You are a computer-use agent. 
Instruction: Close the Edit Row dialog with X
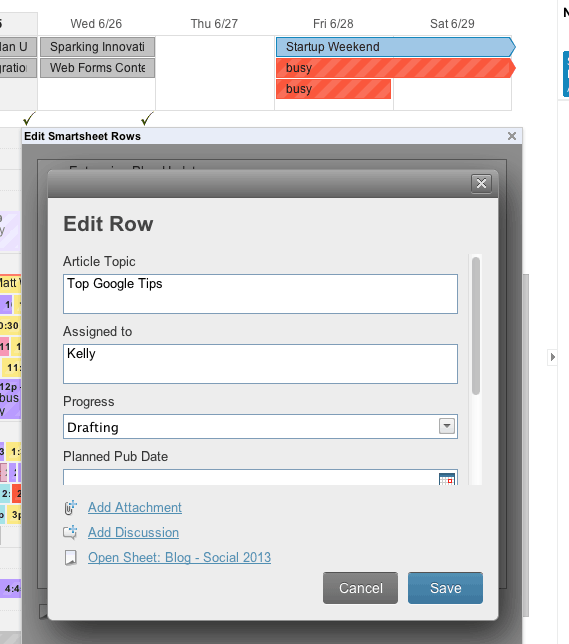click(x=481, y=183)
